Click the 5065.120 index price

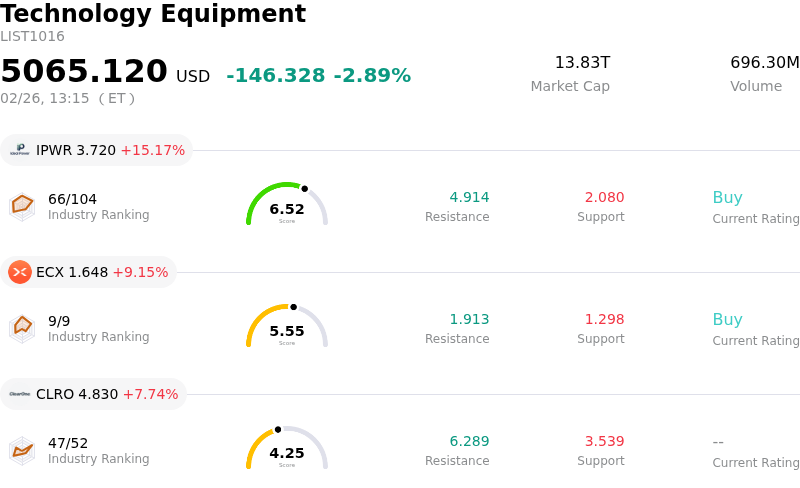(x=84, y=72)
